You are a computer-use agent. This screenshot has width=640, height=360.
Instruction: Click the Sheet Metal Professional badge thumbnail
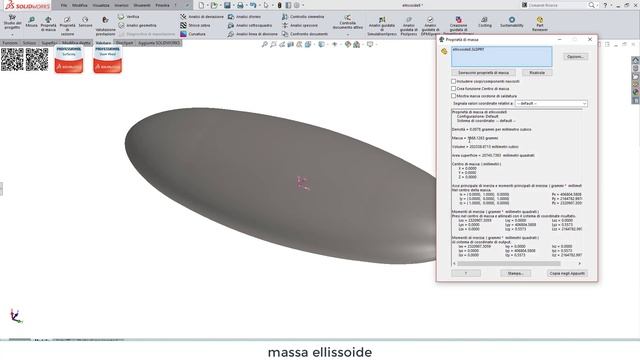click(107, 60)
